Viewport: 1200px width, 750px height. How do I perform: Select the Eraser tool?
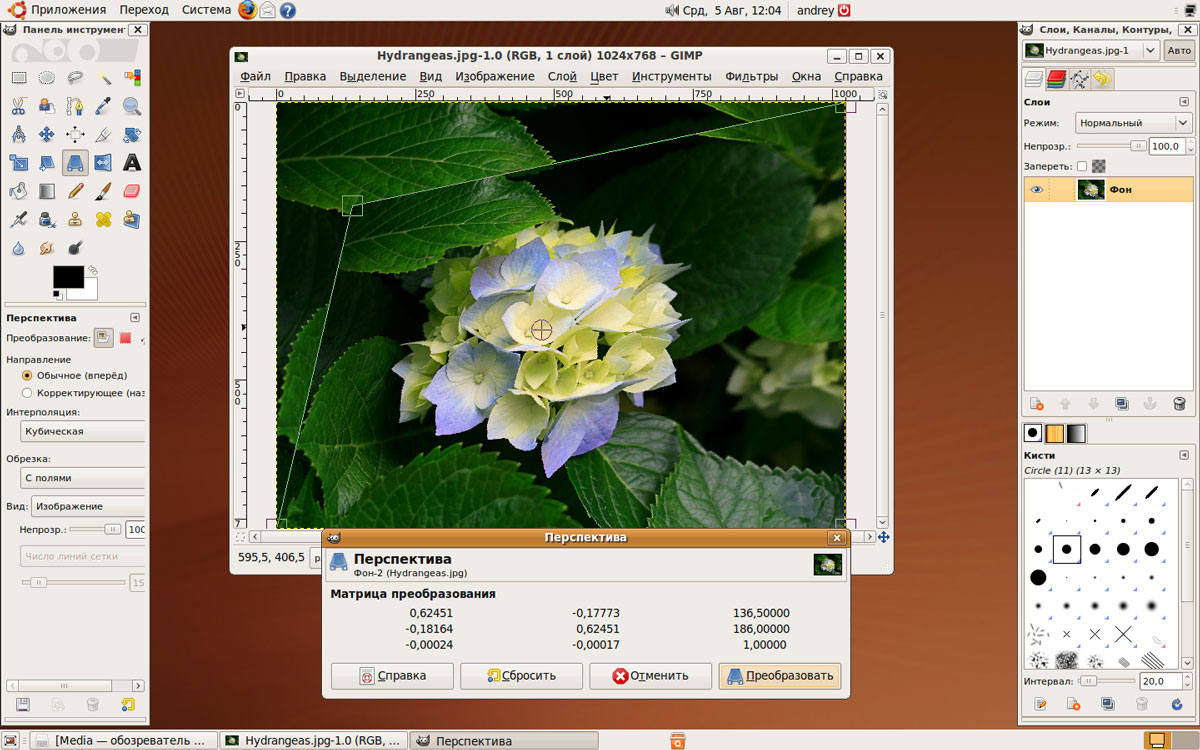pos(132,190)
